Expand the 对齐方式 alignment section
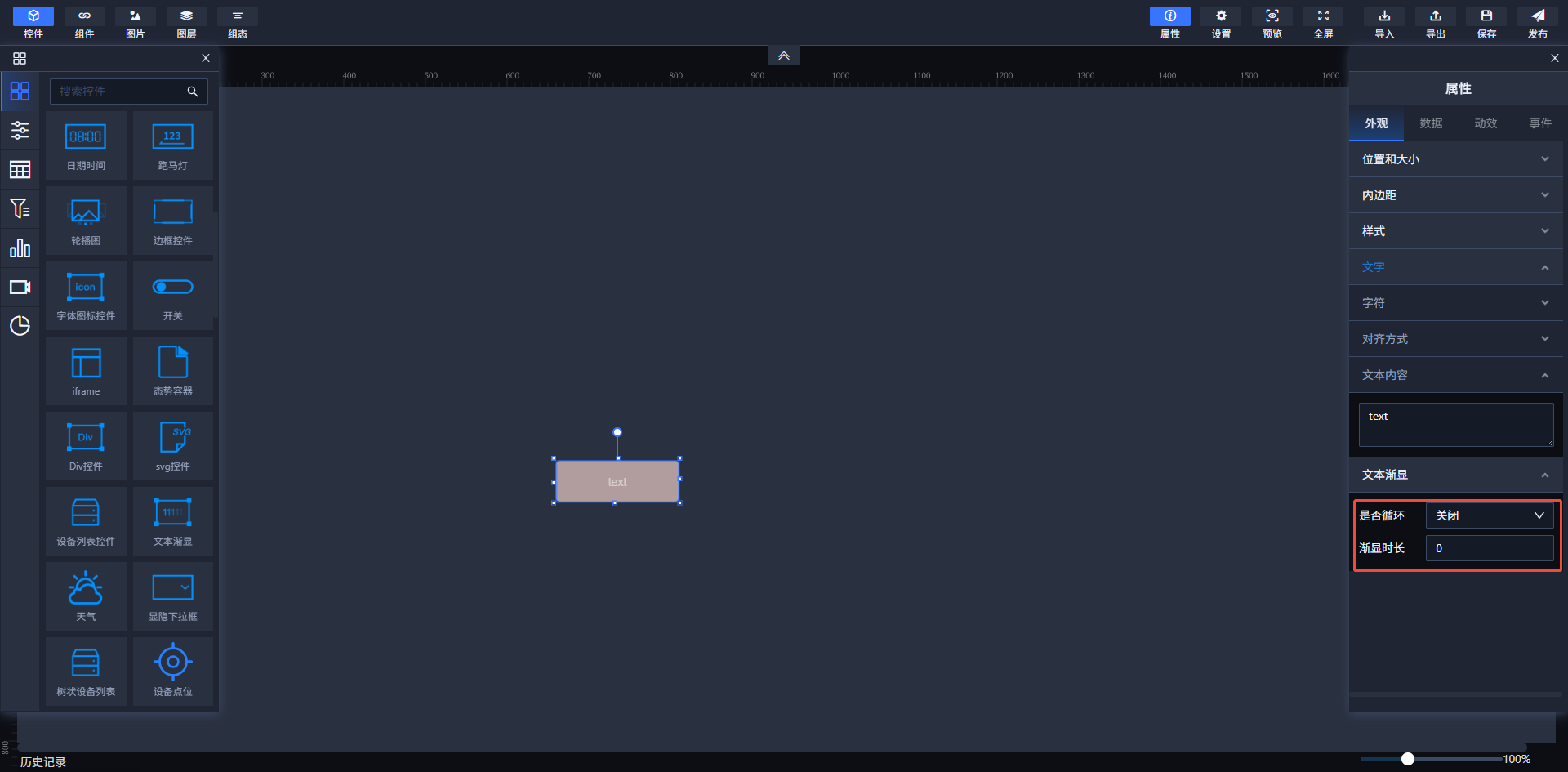1568x772 pixels. [1458, 339]
